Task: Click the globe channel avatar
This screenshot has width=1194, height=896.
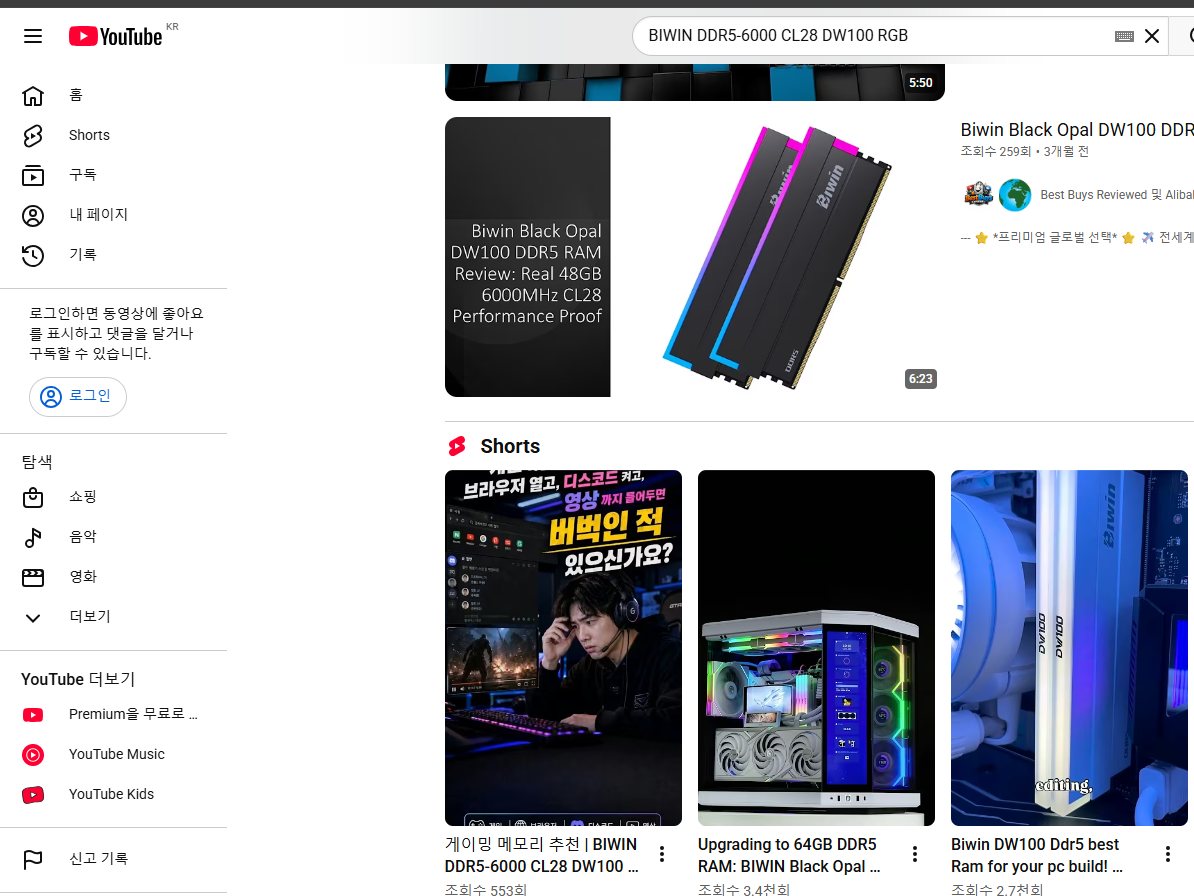Action: (x=1015, y=195)
